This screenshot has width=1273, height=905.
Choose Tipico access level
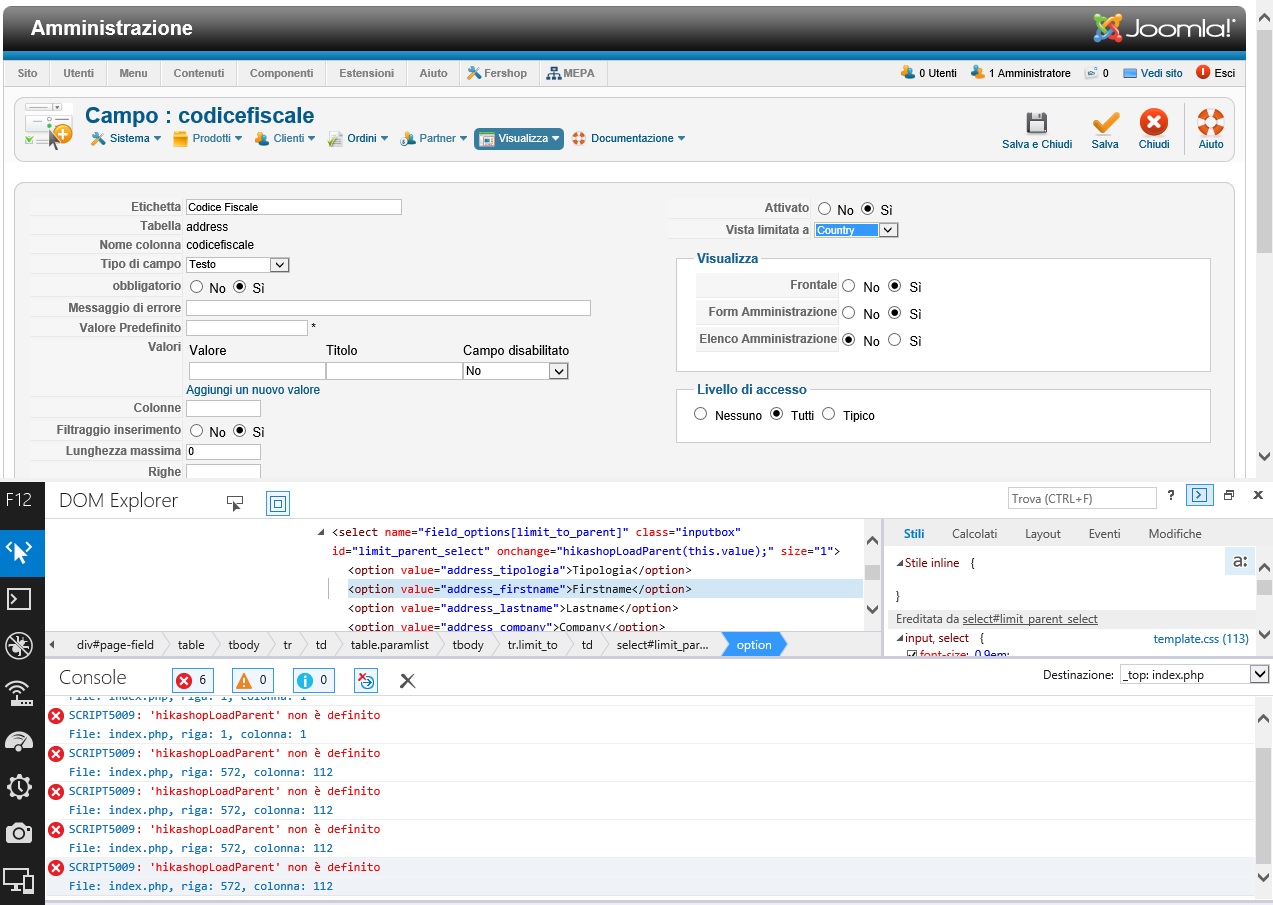[x=828, y=414]
